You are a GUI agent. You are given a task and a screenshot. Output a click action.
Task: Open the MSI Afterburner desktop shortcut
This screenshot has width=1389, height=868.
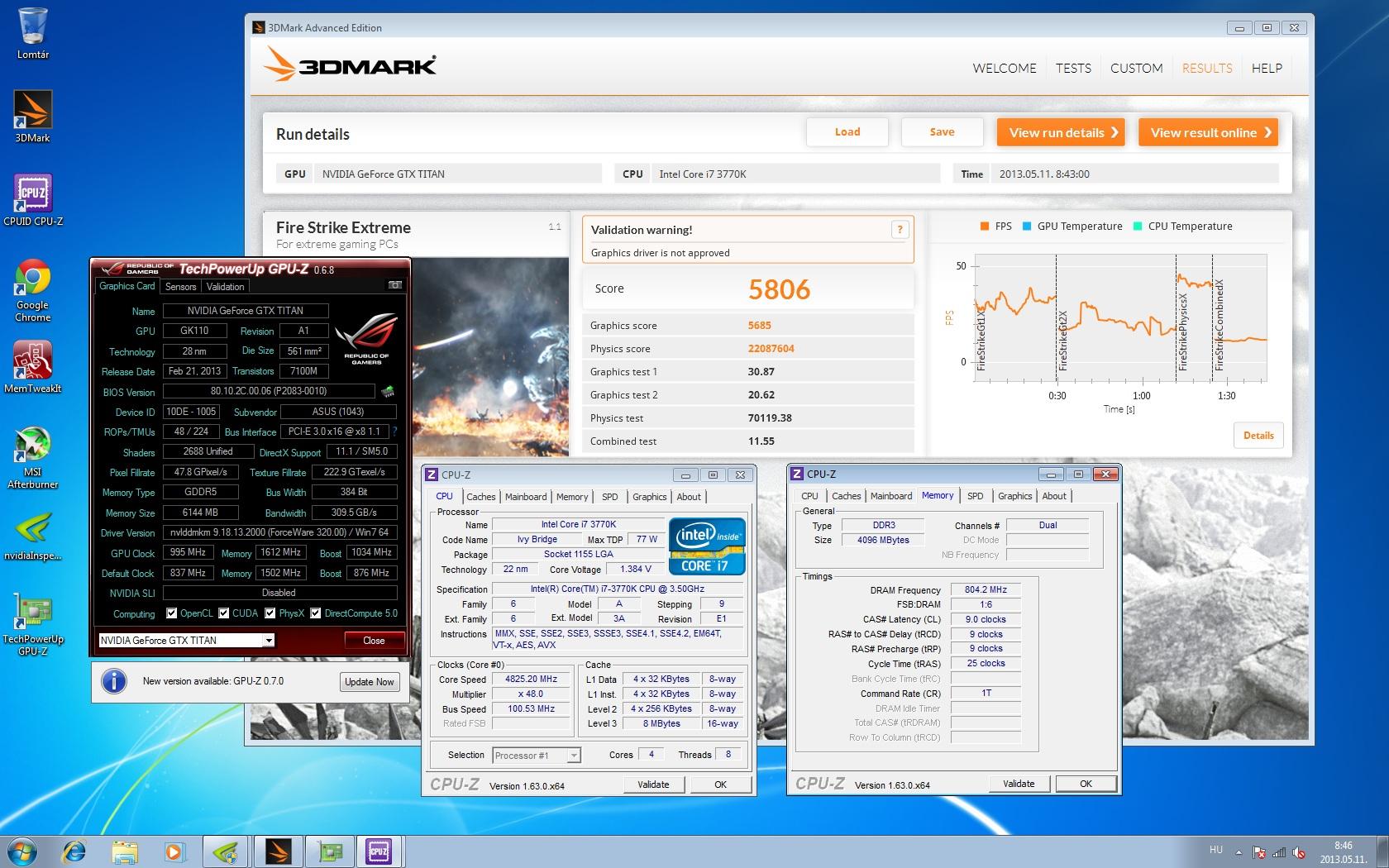(x=33, y=457)
